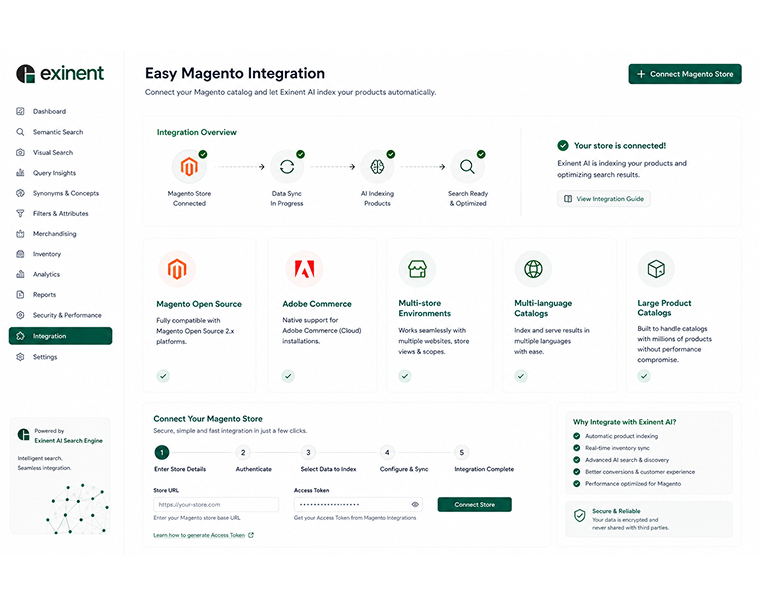Viewport: 759px width, 606px height.
Task: Open the View Integration Guide button
Action: pyautogui.click(x=604, y=199)
